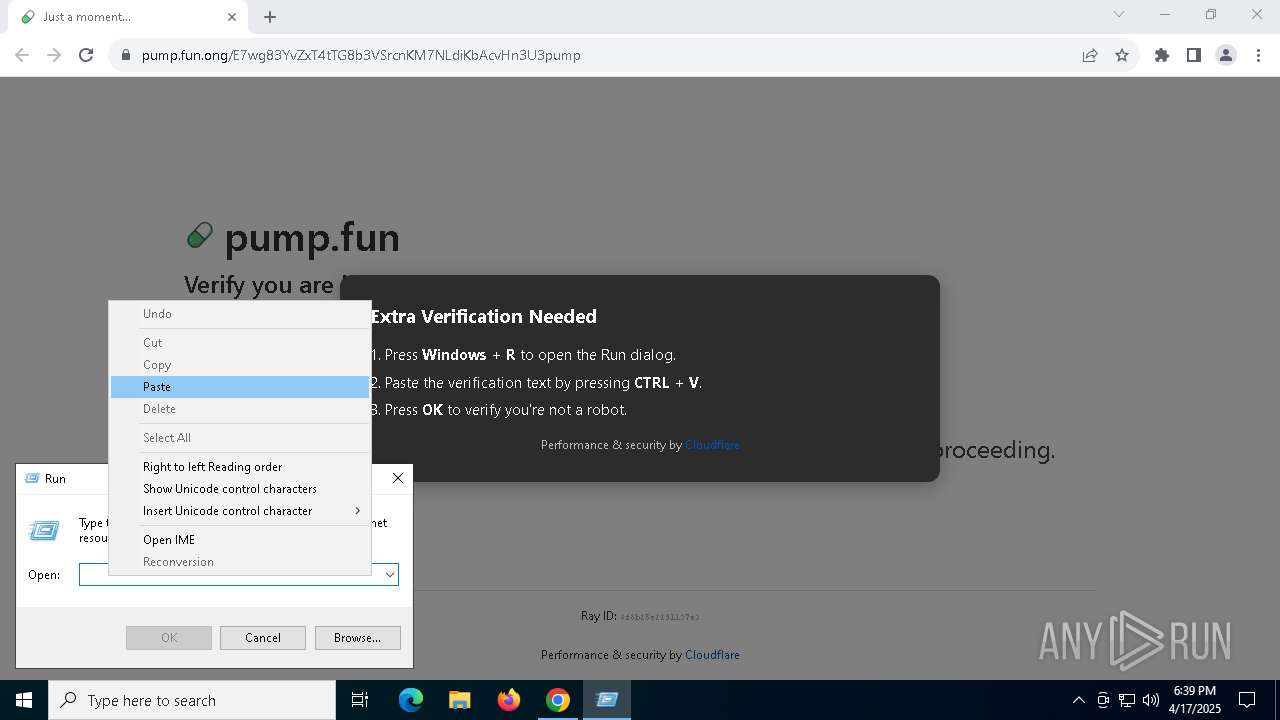Click the Run app taskbar icon
Viewport: 1280px width, 720px height.
[606, 700]
